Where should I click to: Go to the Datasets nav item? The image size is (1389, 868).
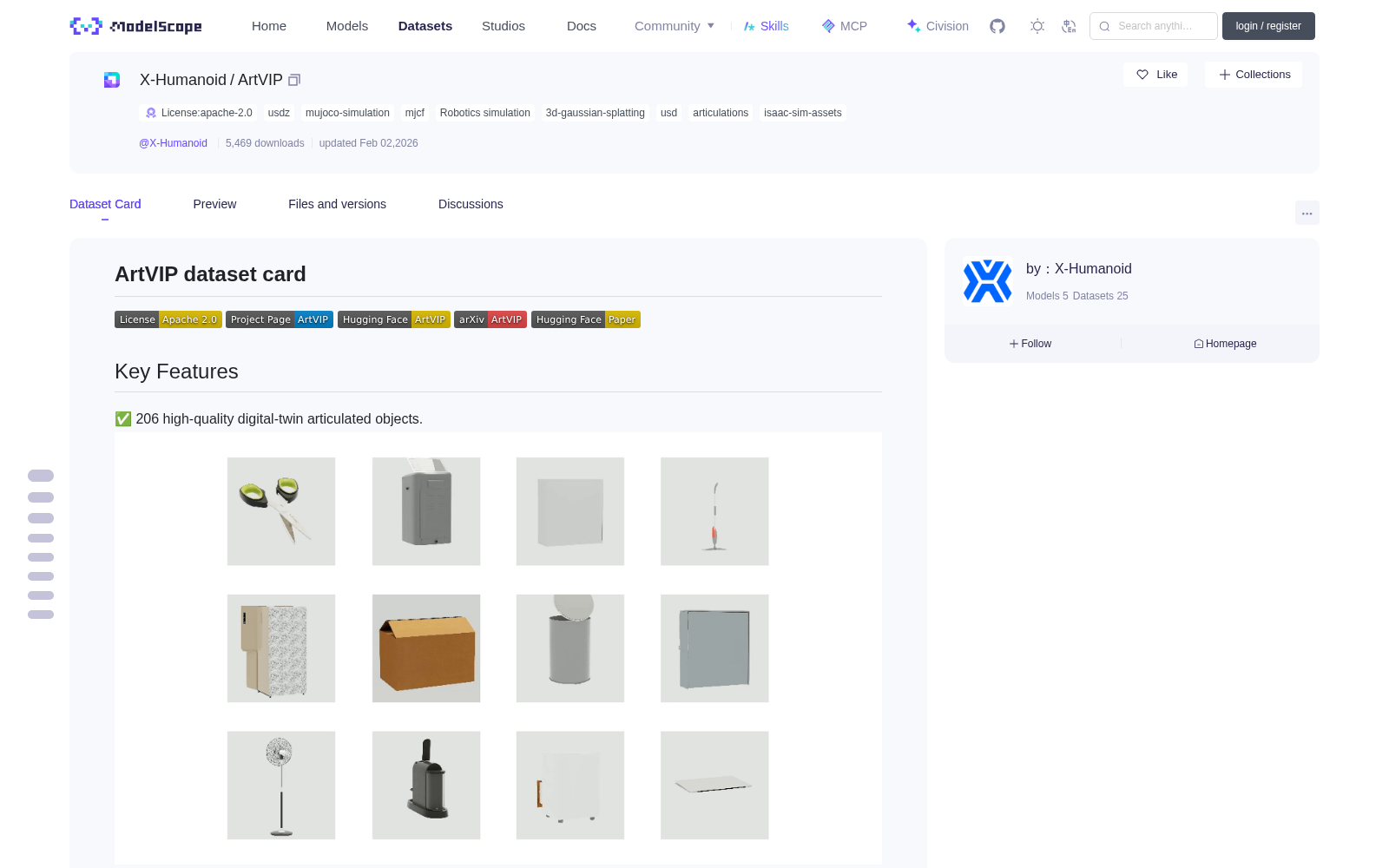425,26
